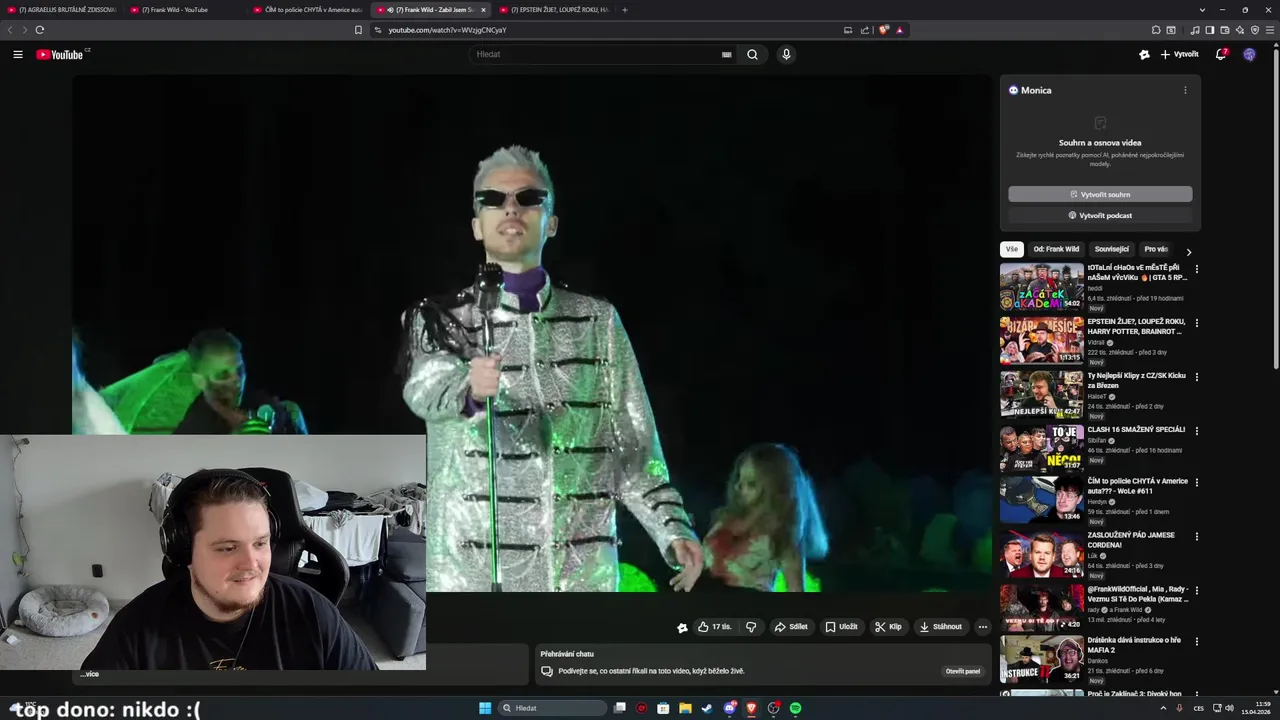Click the Sdílet share button
The height and width of the screenshot is (720, 1280).
[791, 627]
